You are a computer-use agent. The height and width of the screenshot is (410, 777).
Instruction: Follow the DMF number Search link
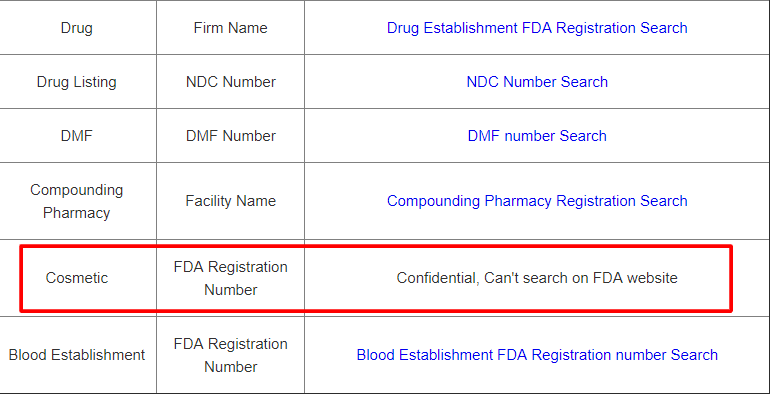537,136
